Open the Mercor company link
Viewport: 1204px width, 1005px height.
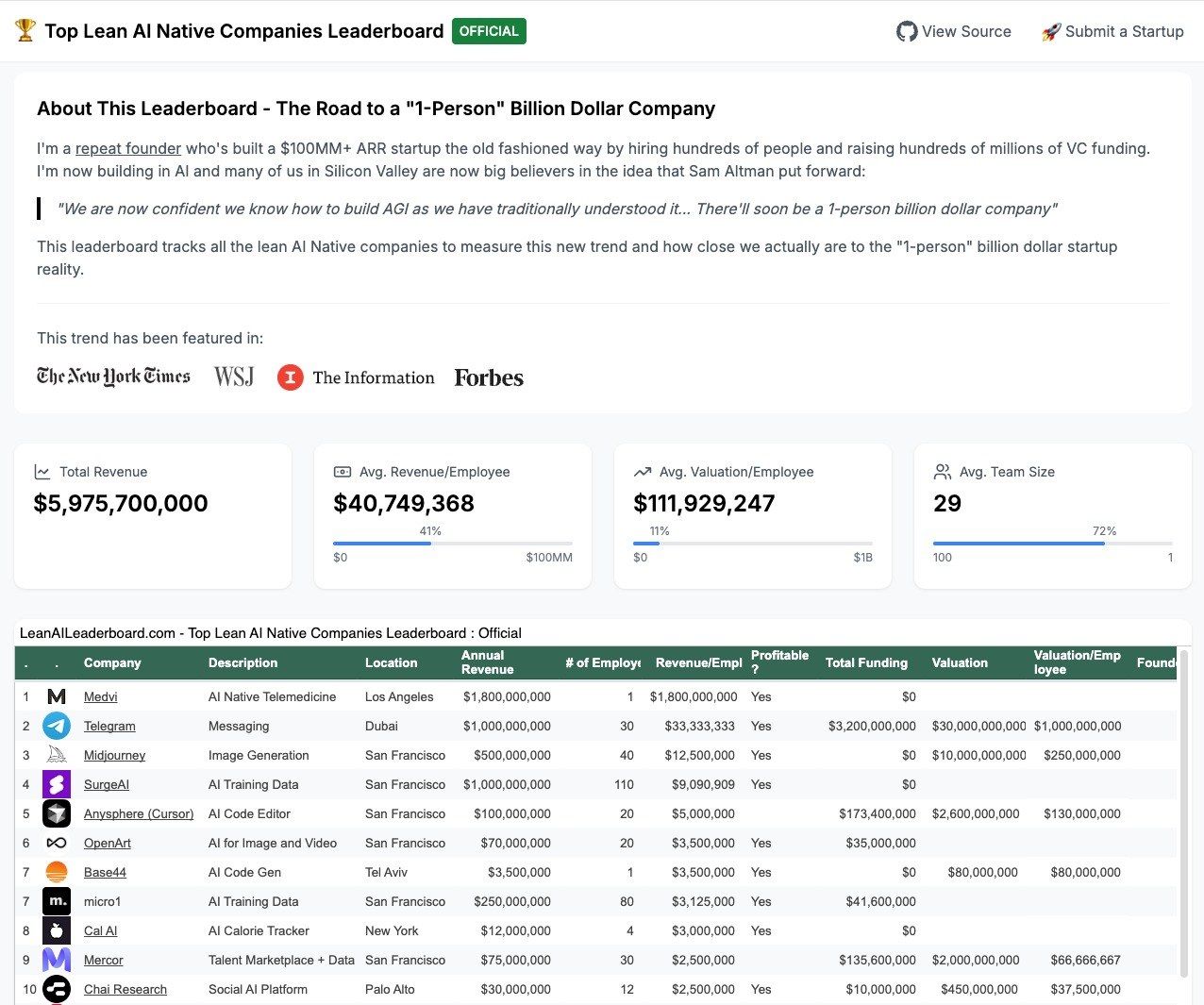(x=104, y=960)
